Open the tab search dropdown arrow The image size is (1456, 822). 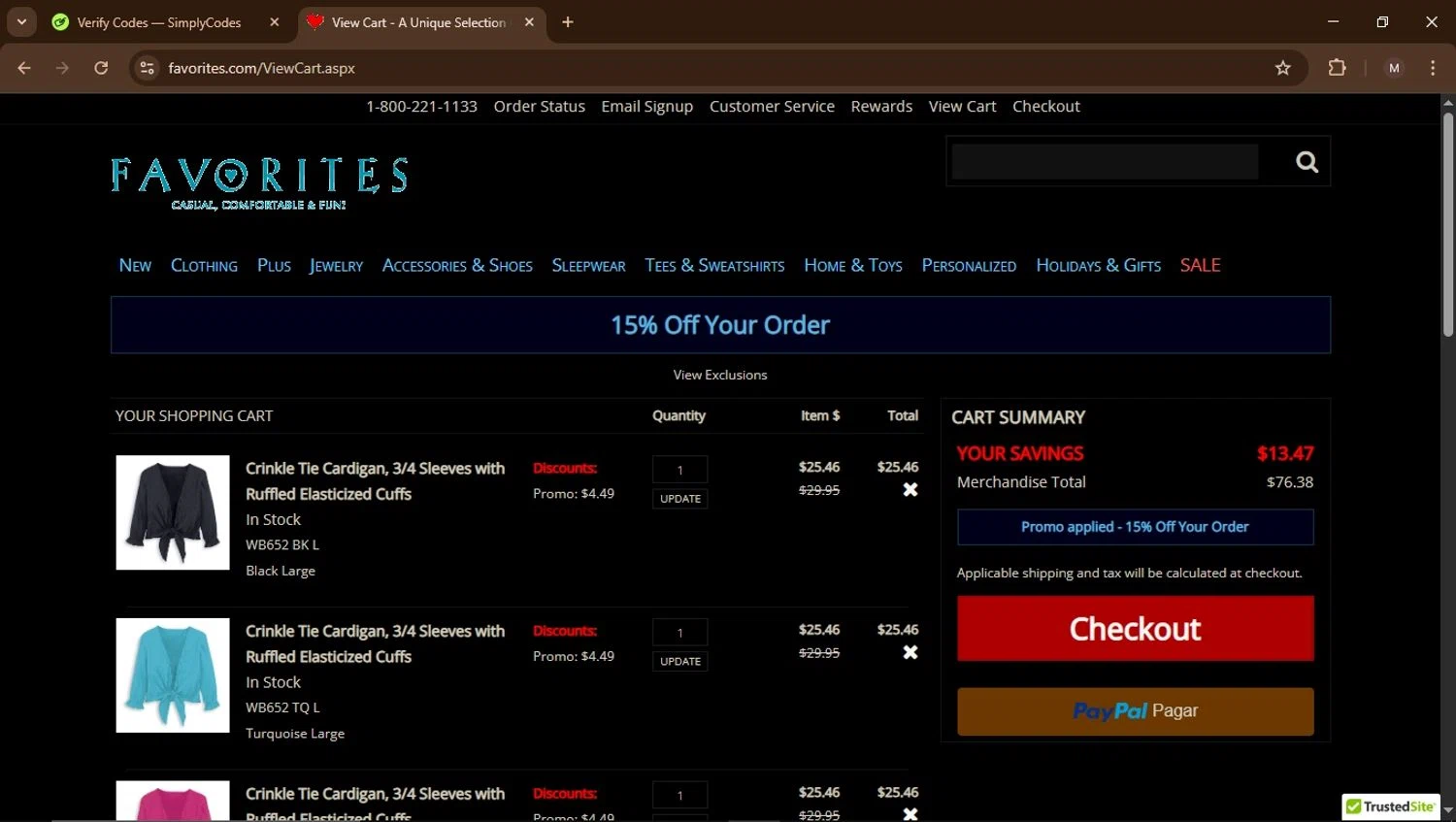pos(21,22)
